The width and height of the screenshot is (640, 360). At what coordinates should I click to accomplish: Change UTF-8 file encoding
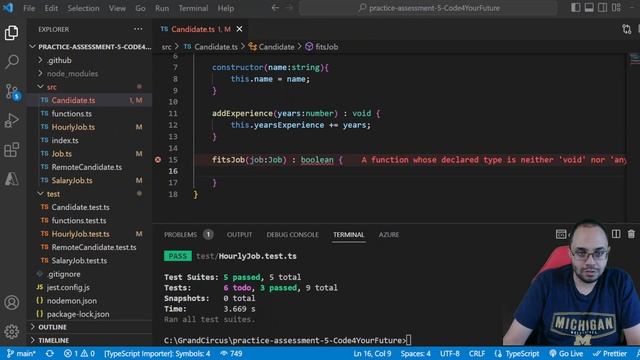pyautogui.click(x=449, y=353)
